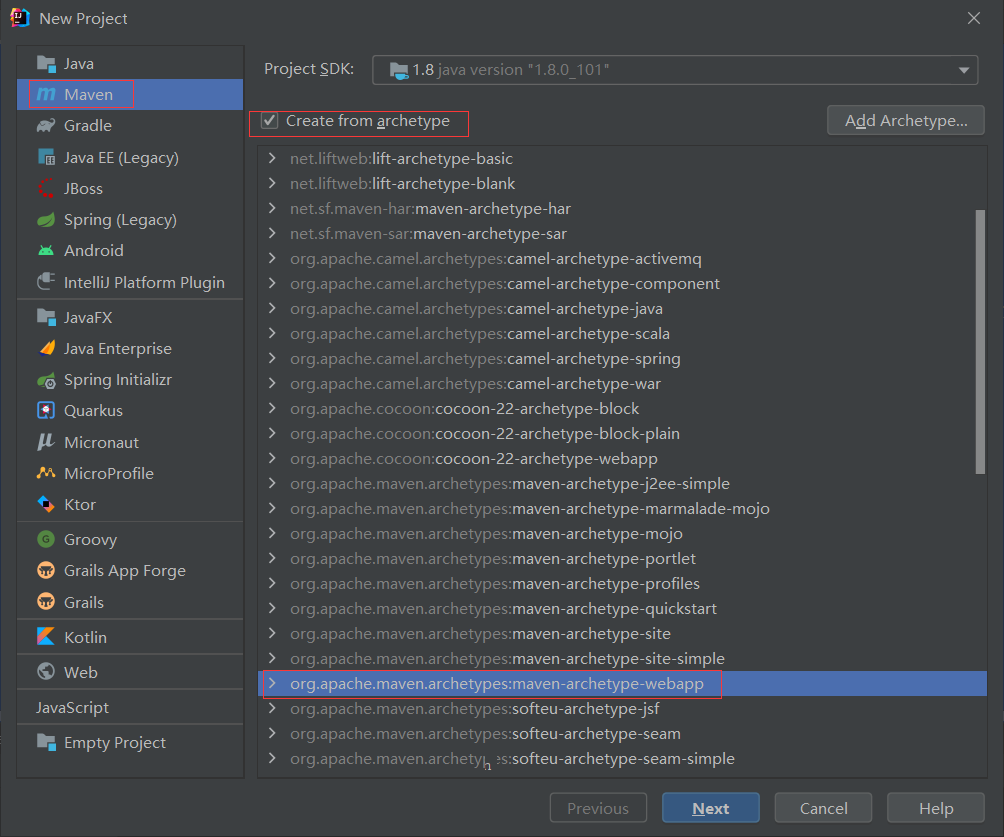Select lift-archetype-blank row

click(622, 184)
